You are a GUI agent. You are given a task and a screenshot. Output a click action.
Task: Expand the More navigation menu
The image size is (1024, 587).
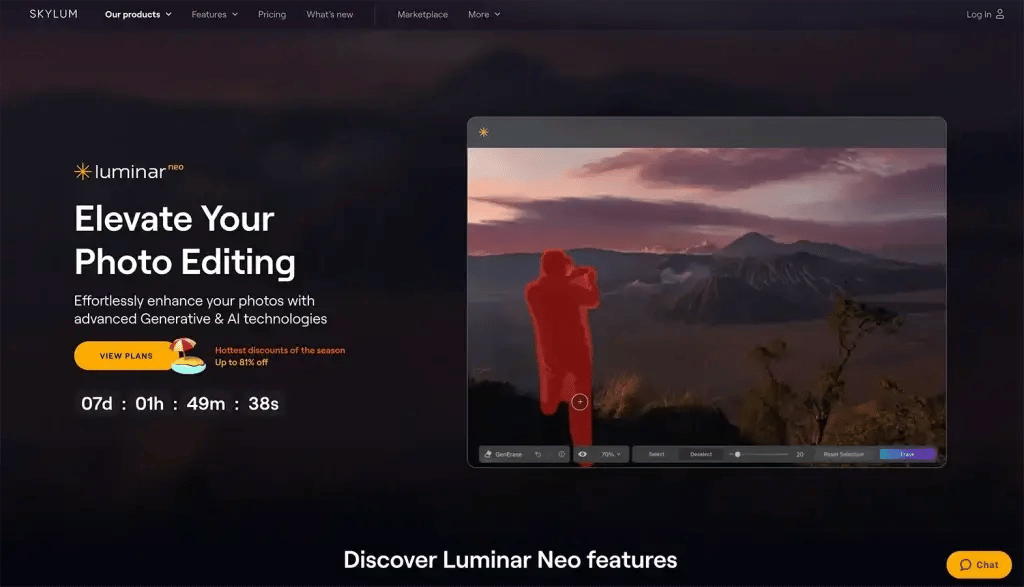484,14
